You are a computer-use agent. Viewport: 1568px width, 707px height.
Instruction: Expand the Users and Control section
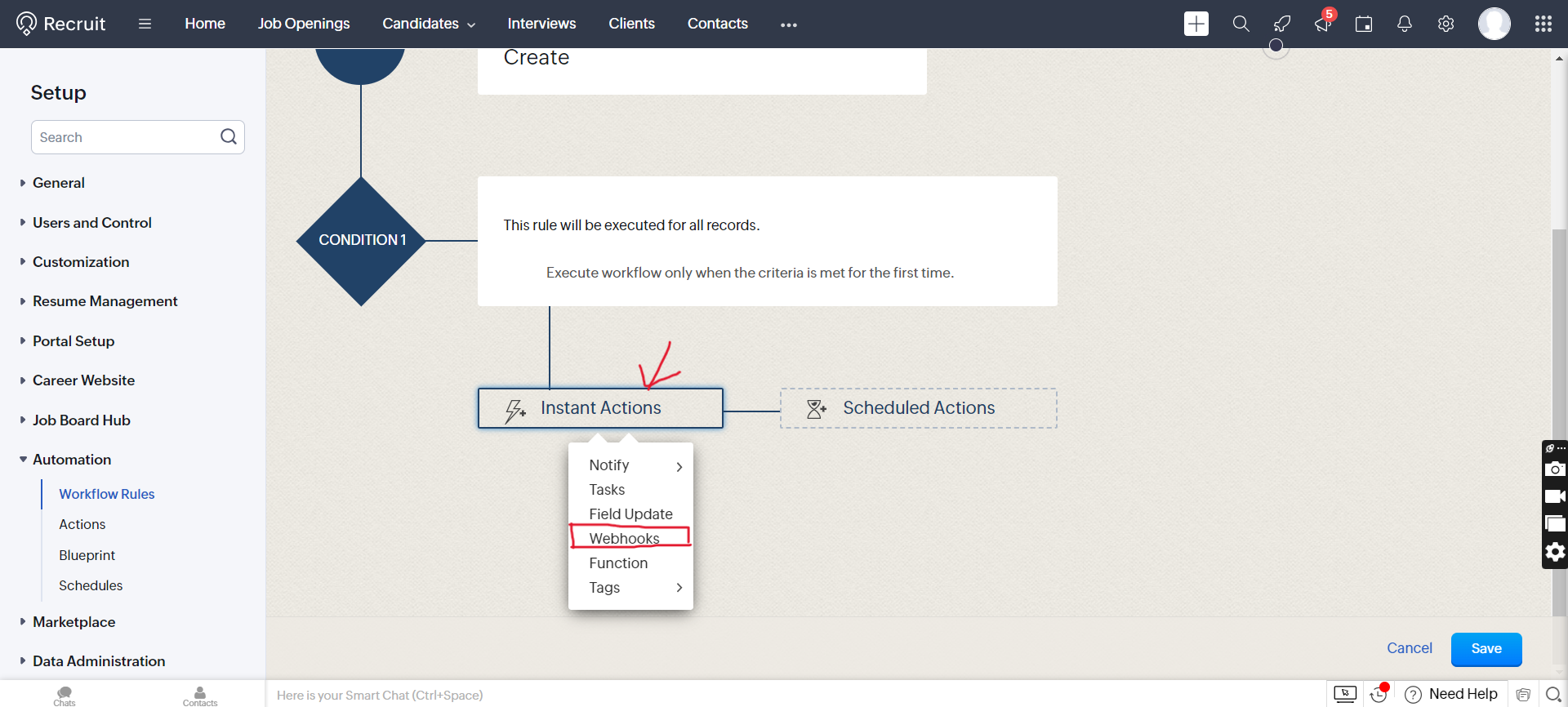(x=23, y=222)
